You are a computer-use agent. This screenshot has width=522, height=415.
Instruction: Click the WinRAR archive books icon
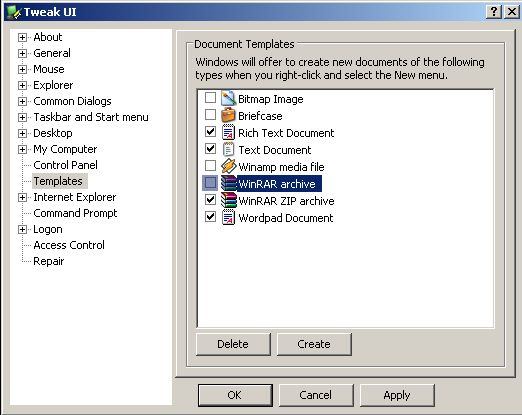[229, 183]
